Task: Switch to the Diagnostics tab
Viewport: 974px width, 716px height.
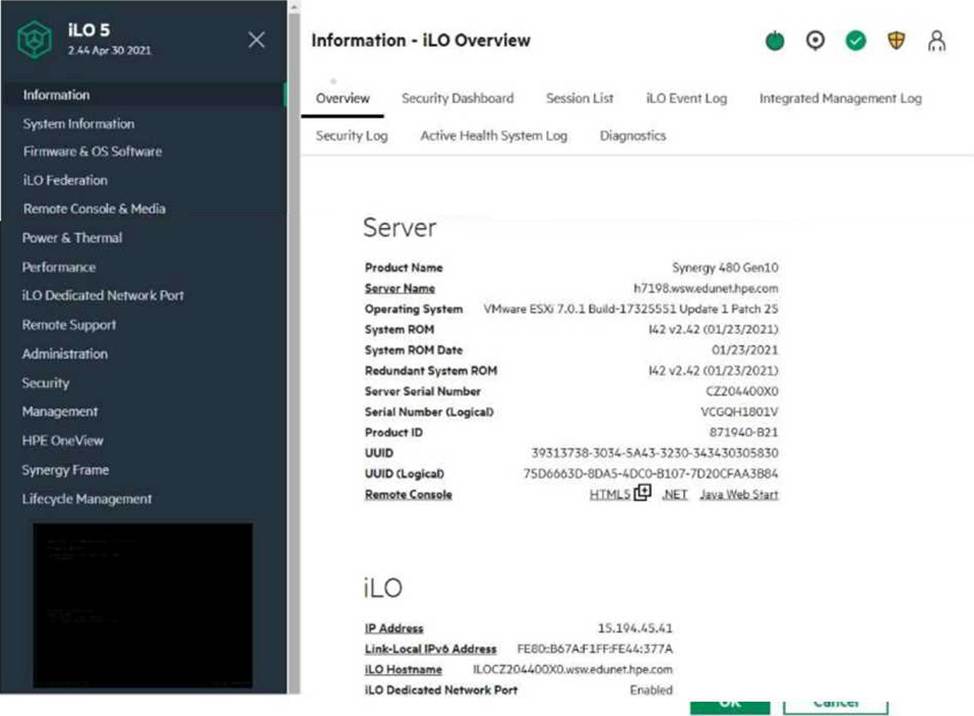Action: coord(633,135)
